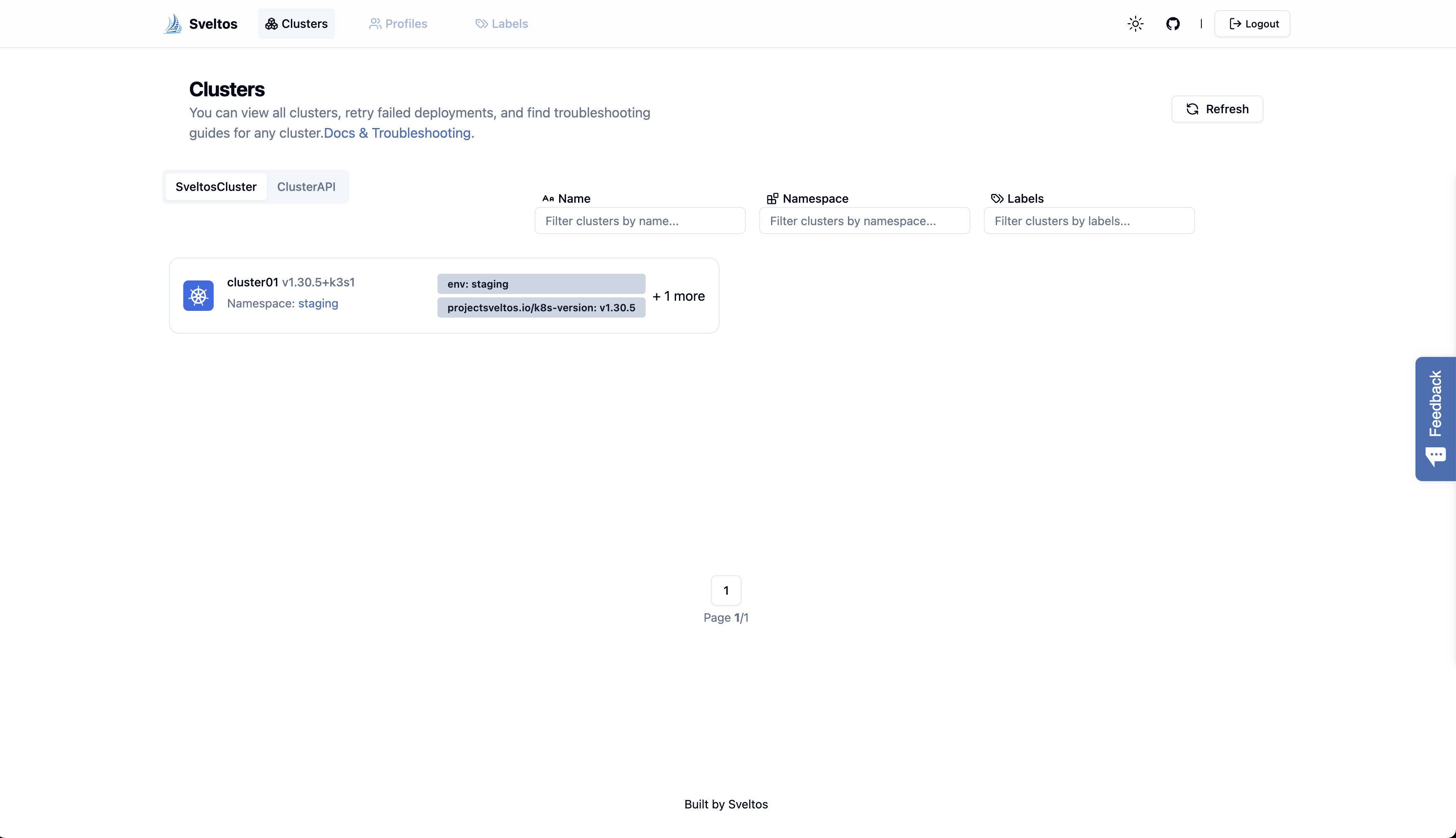The height and width of the screenshot is (838, 1456).
Task: Click the Clusters navigation icon
Action: [x=271, y=23]
